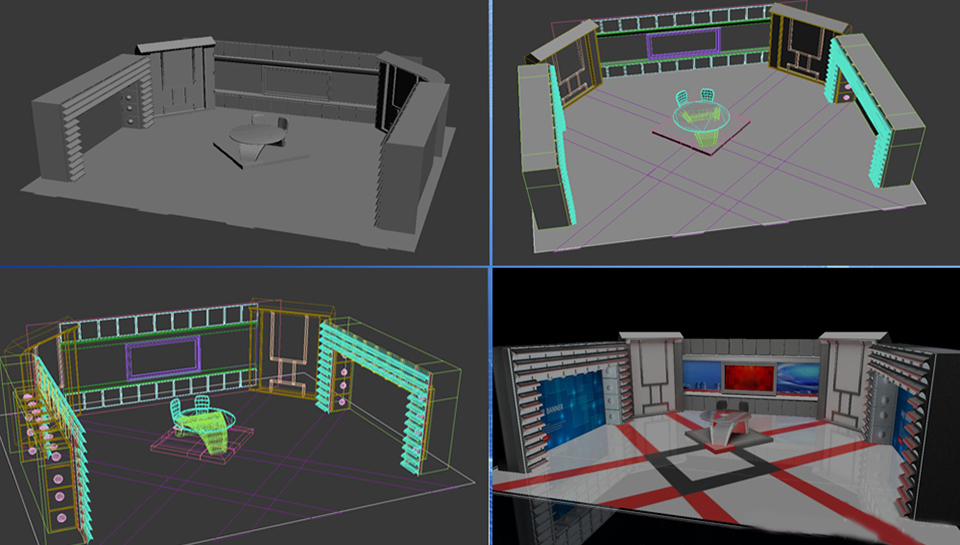Click the horizontal divider between the left viewports

(x=240, y=267)
